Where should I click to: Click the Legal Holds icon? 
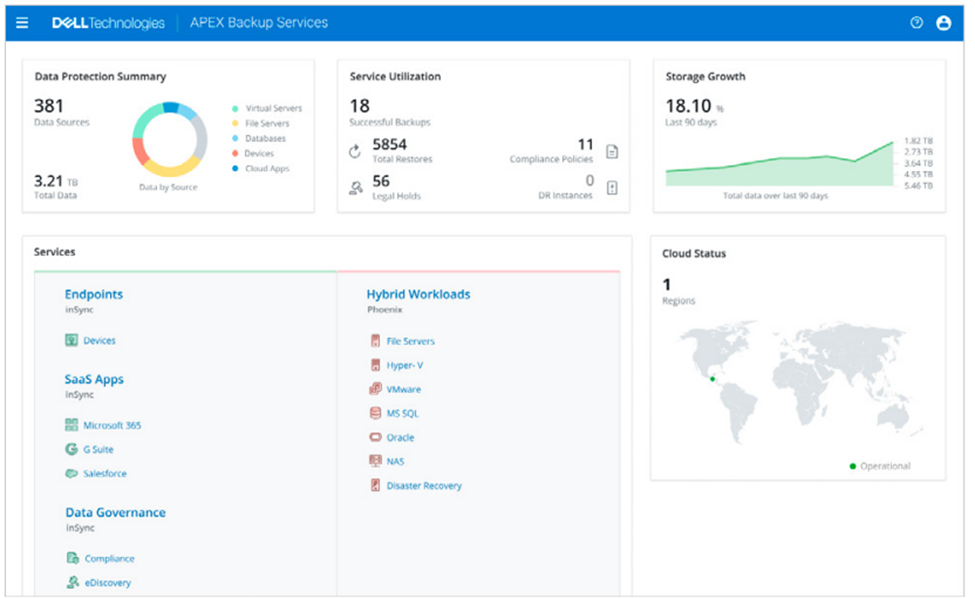coord(355,187)
